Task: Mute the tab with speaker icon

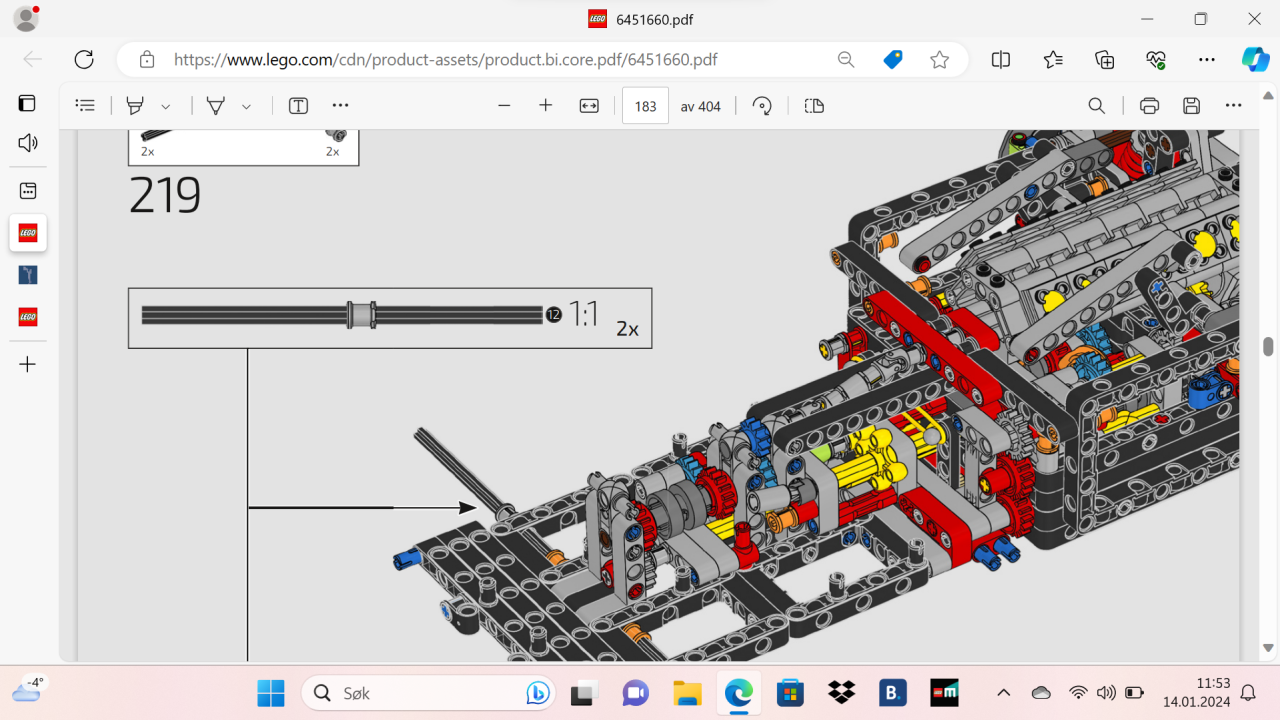Action: point(28,143)
